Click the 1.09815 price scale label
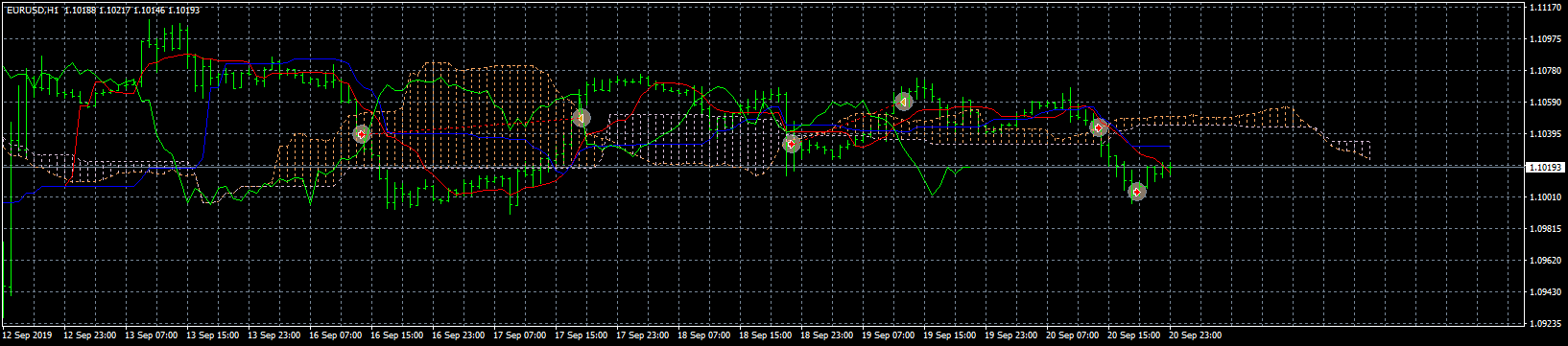1568x346 pixels. point(1546,229)
